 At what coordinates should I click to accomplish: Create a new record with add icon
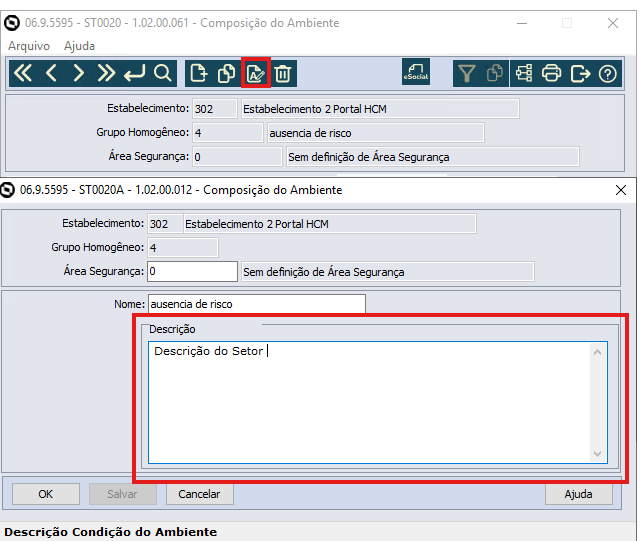click(199, 73)
